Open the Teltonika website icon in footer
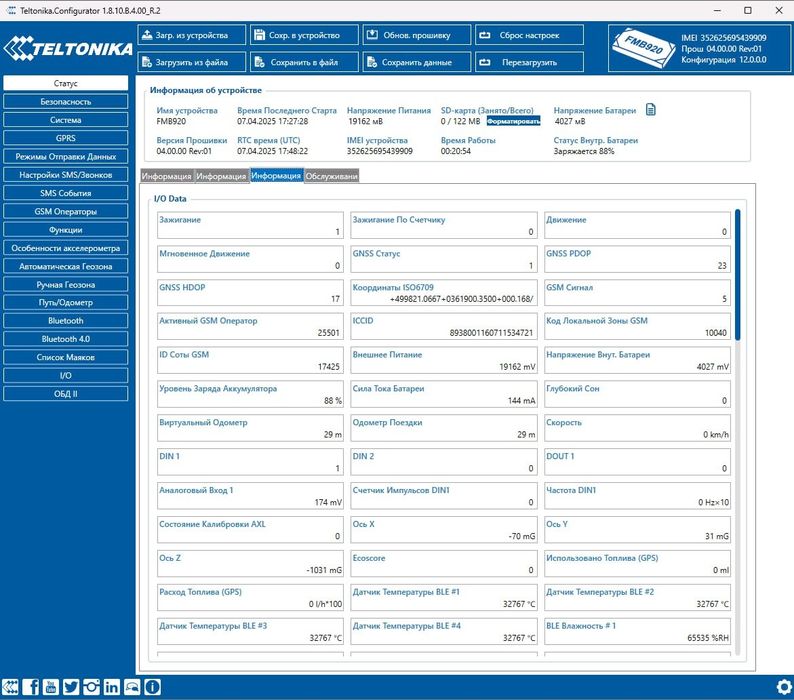 pyautogui.click(x=10, y=687)
